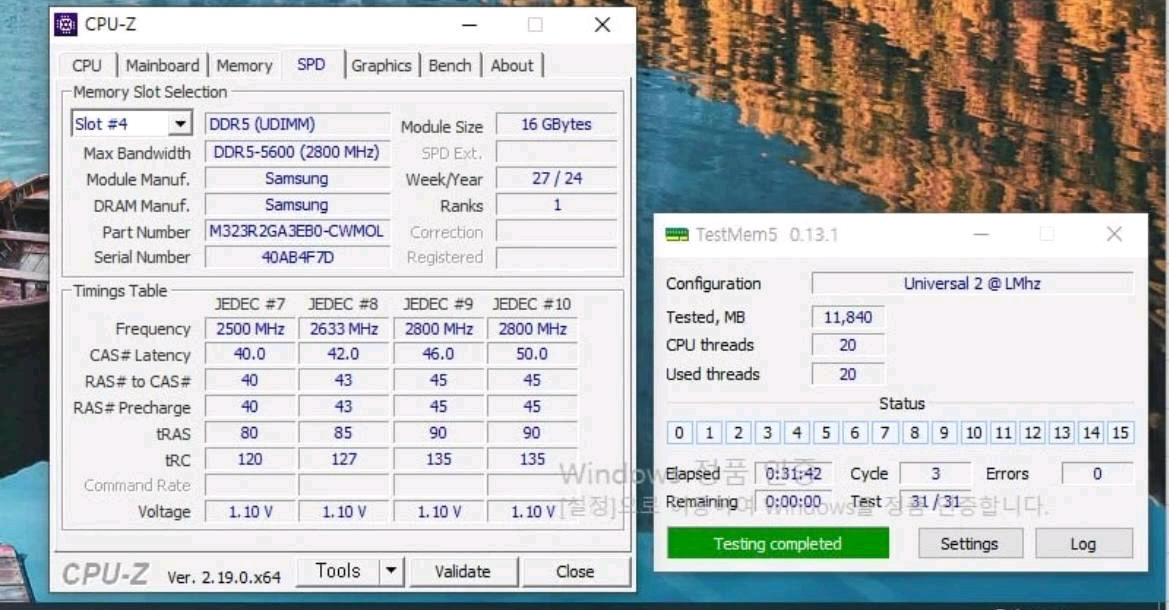Click the Tested, MB value 11,840
The image size is (1169, 610).
pyautogui.click(x=848, y=318)
